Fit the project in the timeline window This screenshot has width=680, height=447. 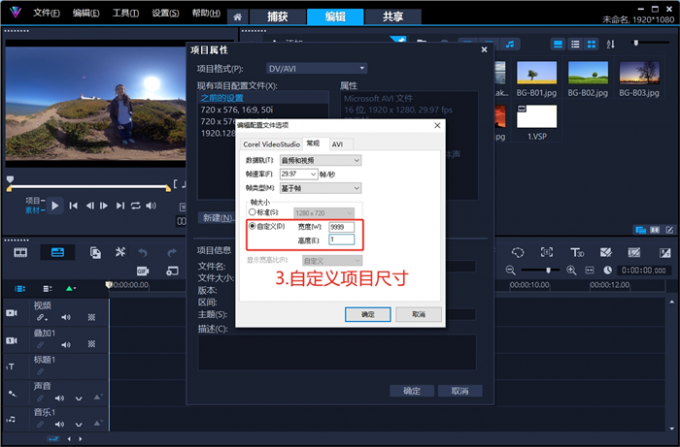[589, 271]
